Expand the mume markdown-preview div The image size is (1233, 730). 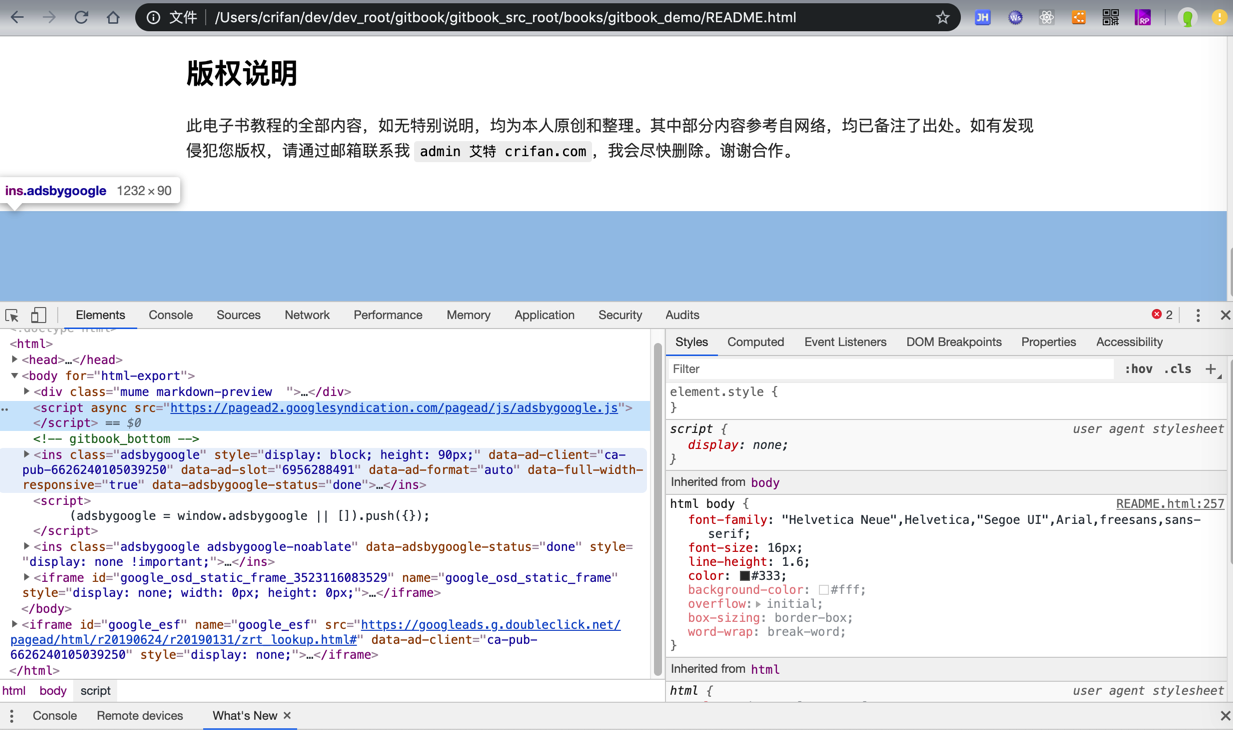coord(27,392)
